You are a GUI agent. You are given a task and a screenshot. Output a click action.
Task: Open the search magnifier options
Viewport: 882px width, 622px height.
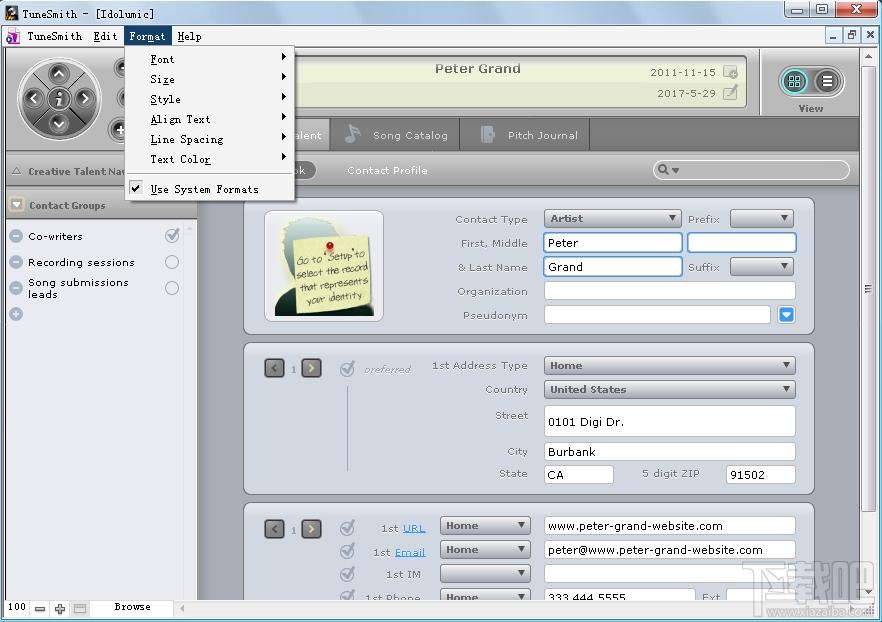669,170
